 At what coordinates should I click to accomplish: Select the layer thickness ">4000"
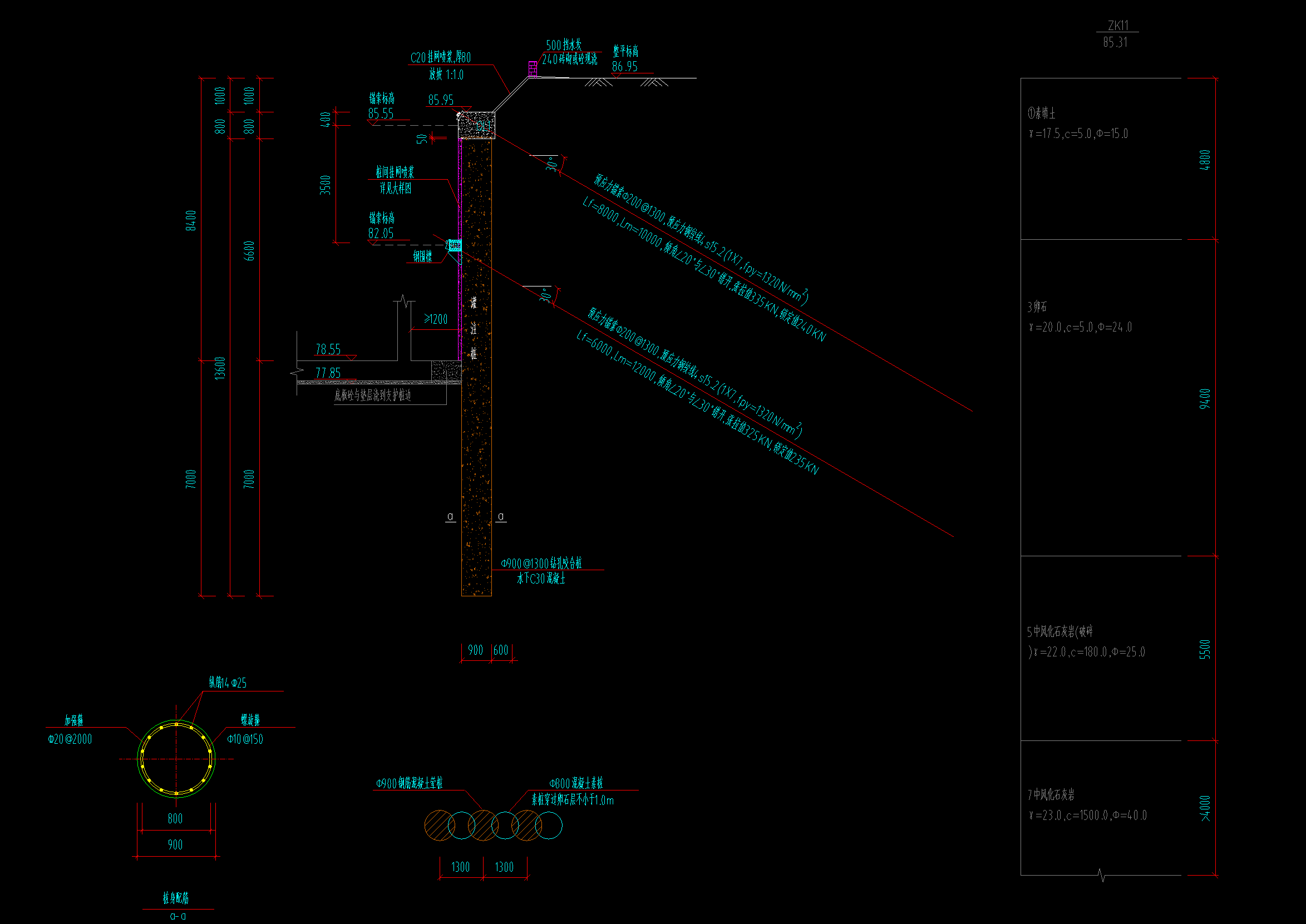(x=1205, y=808)
